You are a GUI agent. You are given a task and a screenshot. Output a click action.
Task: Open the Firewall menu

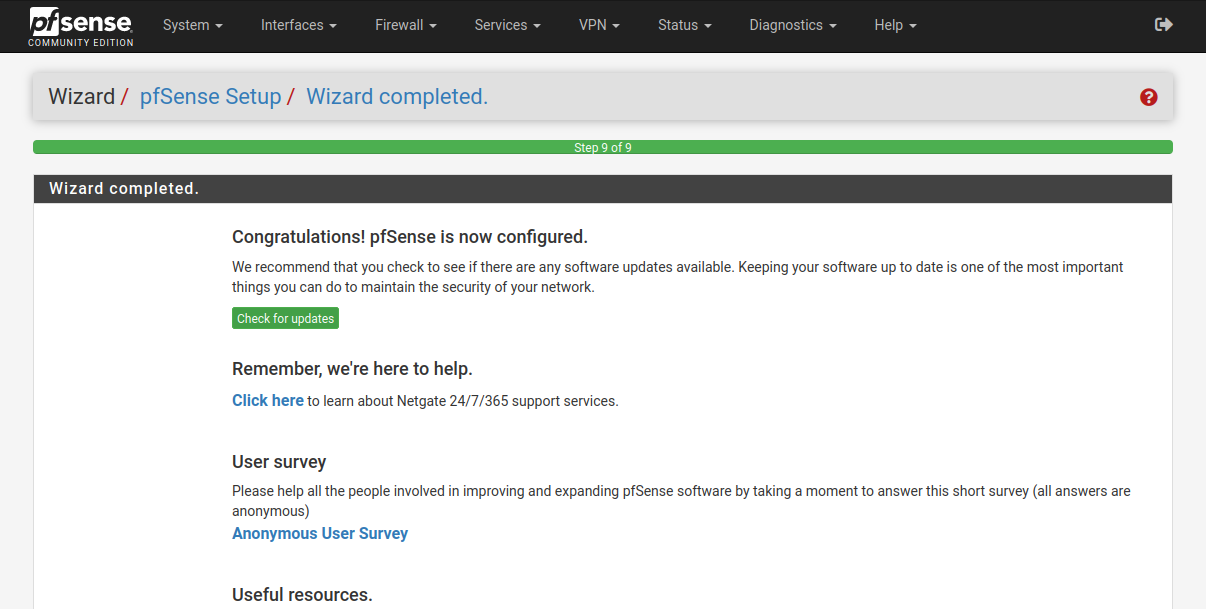406,25
